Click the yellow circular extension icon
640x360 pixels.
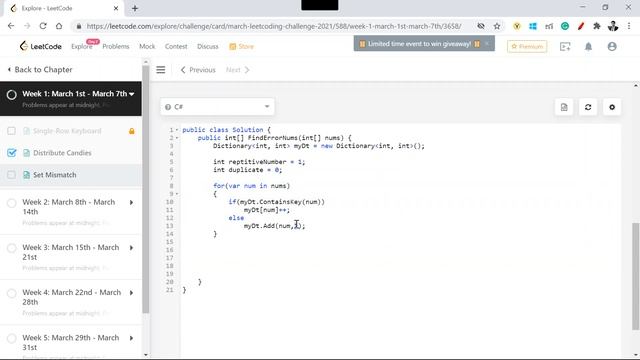coord(517,26)
